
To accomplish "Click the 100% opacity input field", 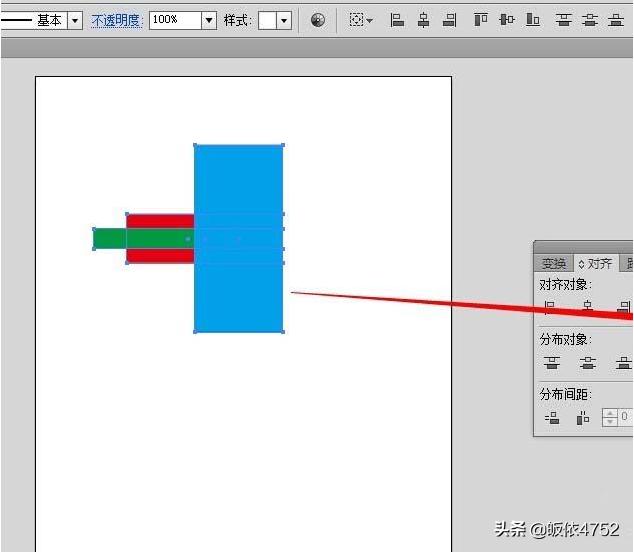I will (x=175, y=20).
